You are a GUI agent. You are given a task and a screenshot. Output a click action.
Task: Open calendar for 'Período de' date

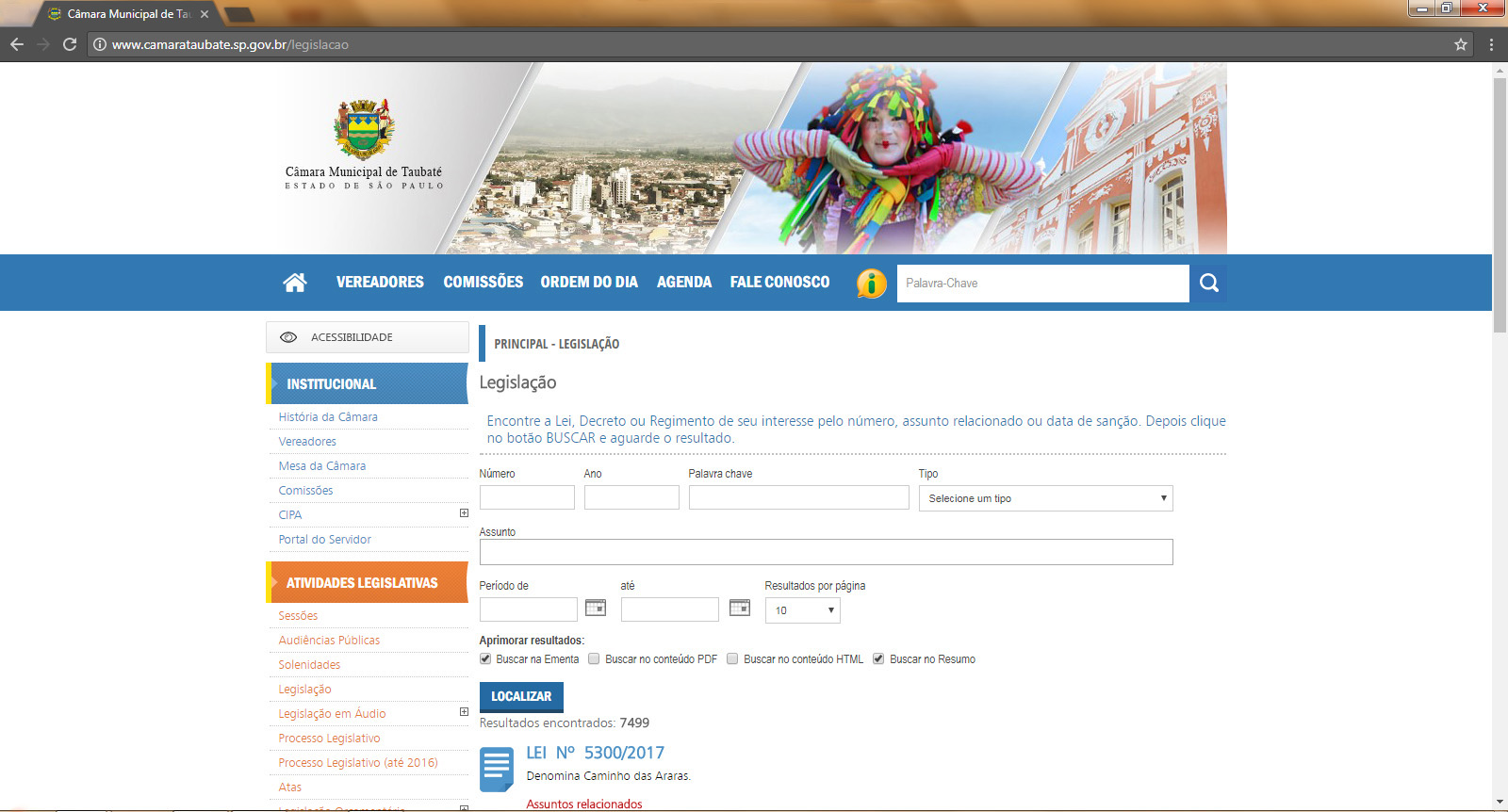pyautogui.click(x=596, y=608)
